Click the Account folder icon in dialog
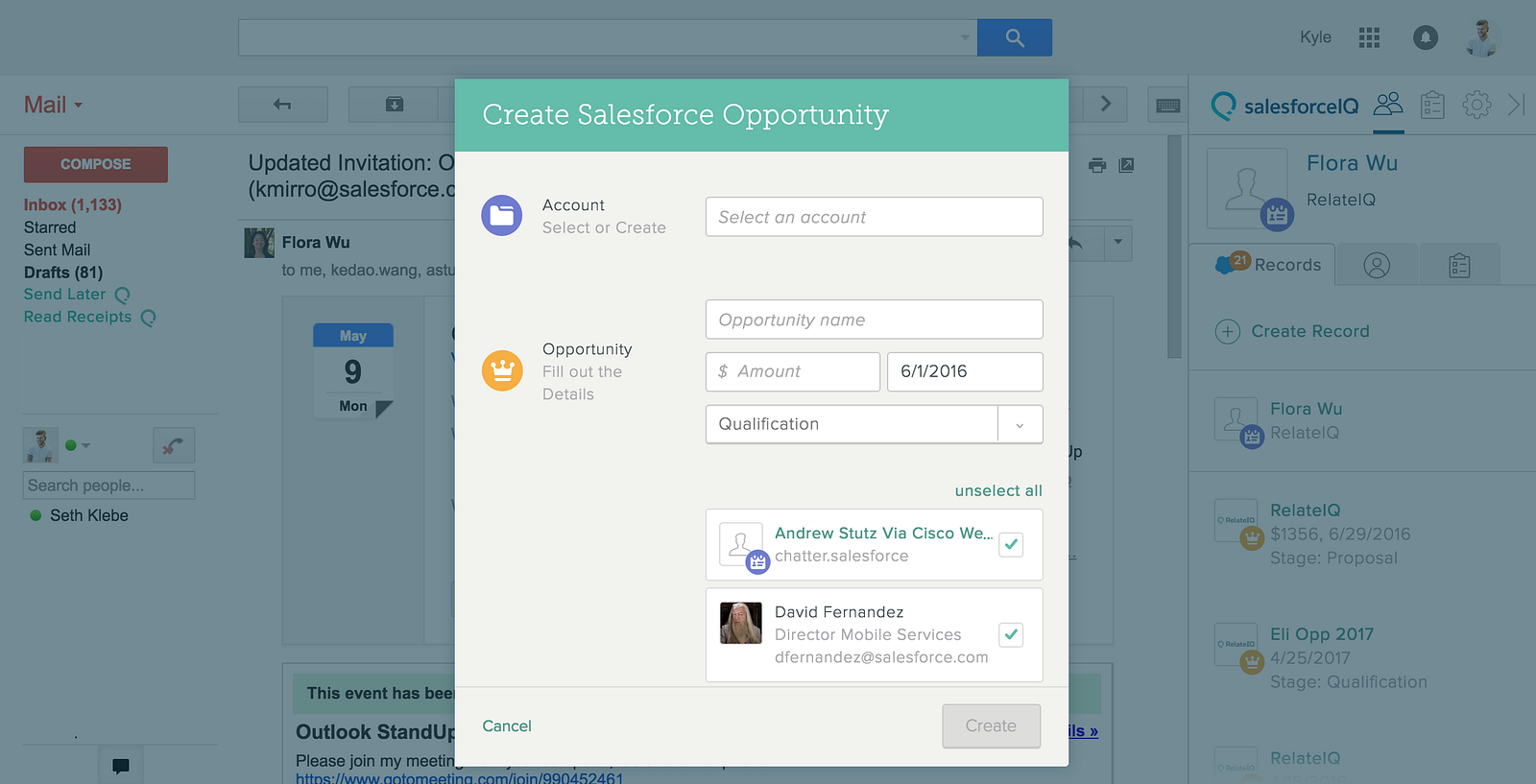 pyautogui.click(x=502, y=216)
